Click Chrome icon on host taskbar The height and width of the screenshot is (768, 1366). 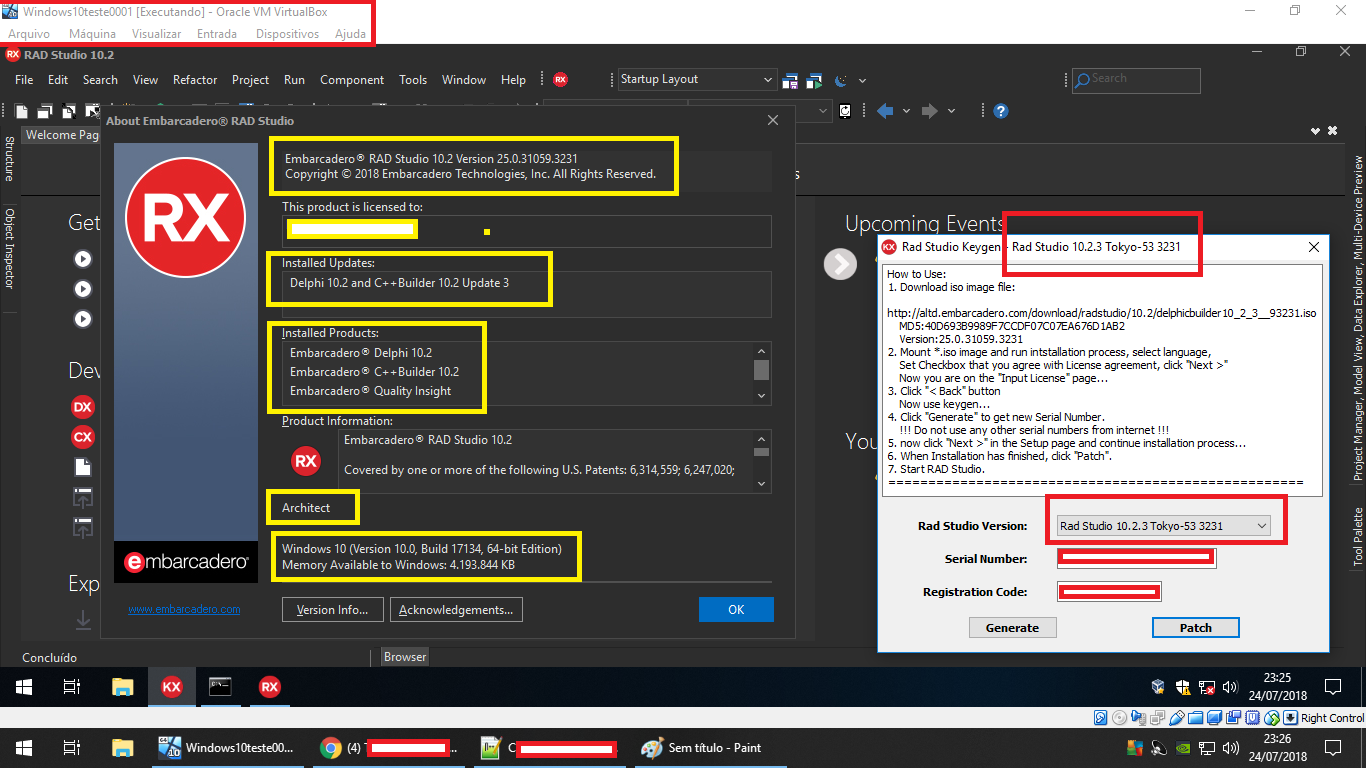[330, 747]
